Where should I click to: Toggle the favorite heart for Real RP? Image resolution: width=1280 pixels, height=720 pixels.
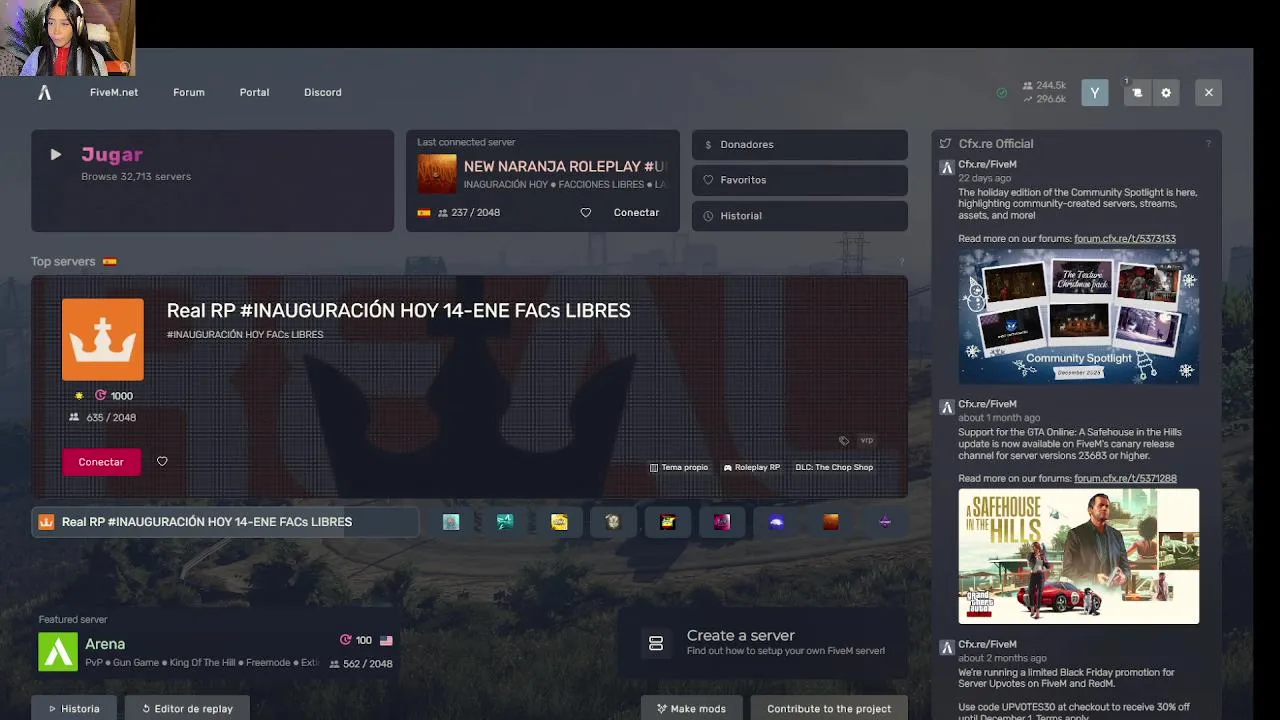pyautogui.click(x=162, y=461)
